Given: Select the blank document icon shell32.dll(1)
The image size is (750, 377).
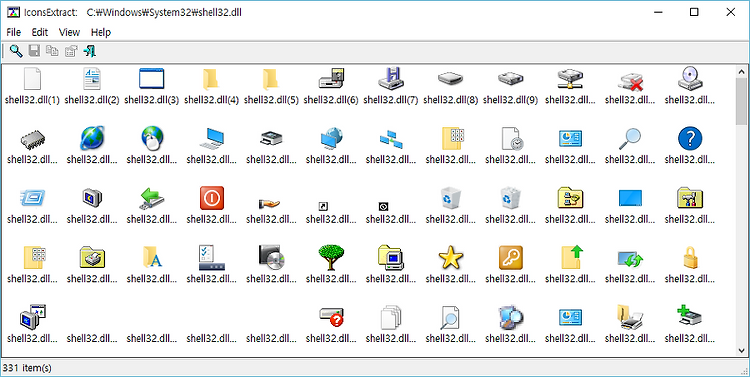Looking at the screenshot, I should click(x=33, y=79).
